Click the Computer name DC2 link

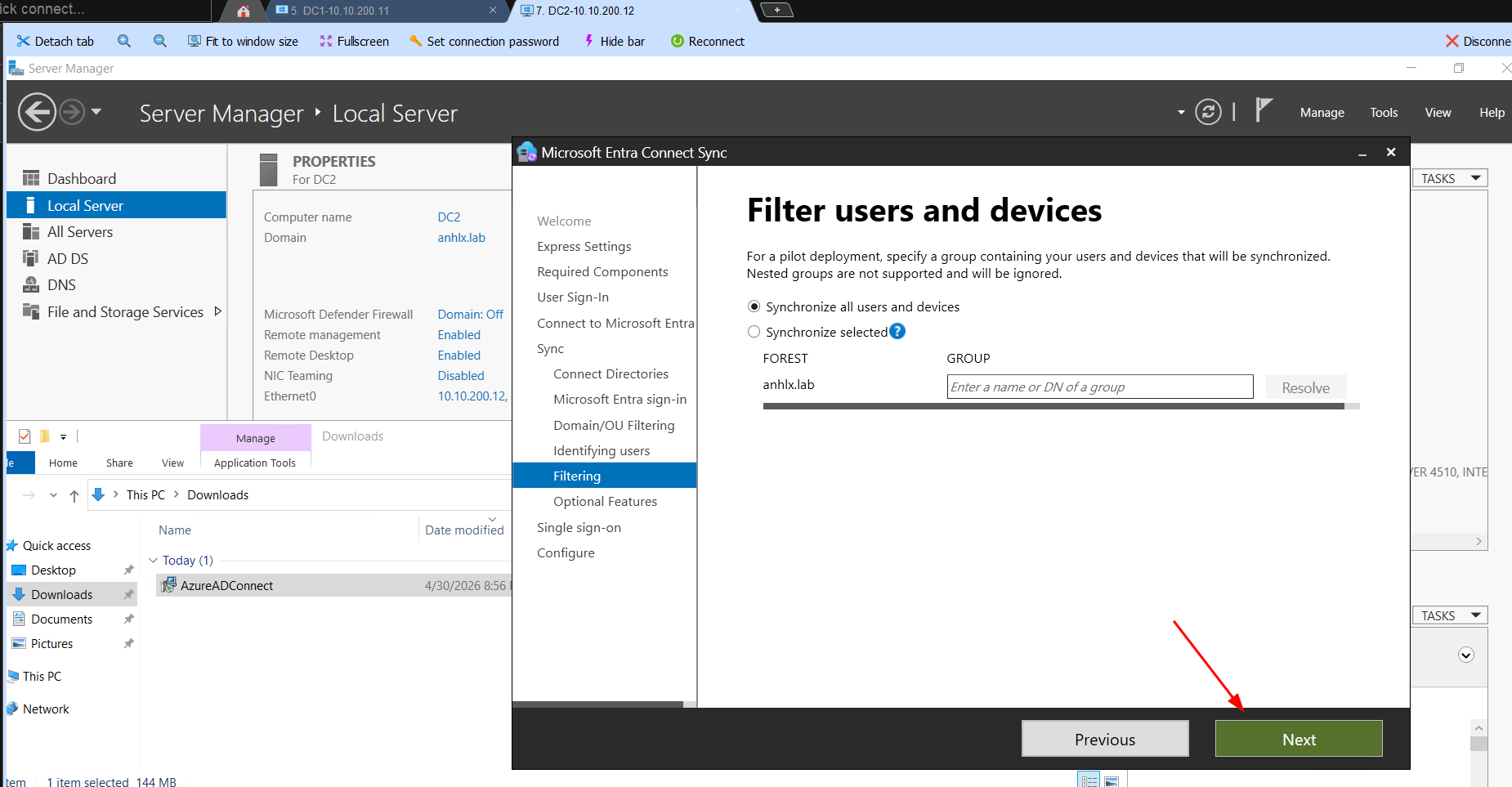click(449, 217)
